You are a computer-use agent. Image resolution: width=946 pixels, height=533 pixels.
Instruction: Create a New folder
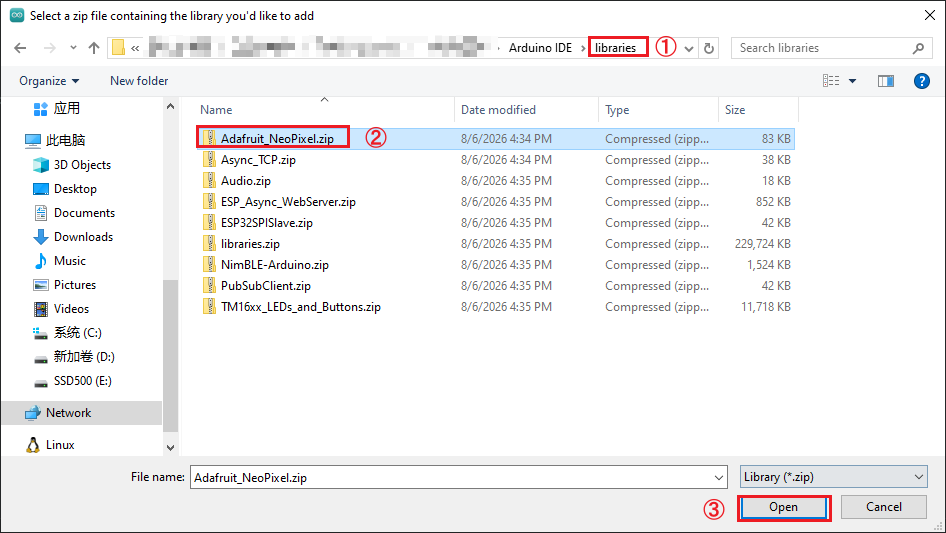point(139,81)
